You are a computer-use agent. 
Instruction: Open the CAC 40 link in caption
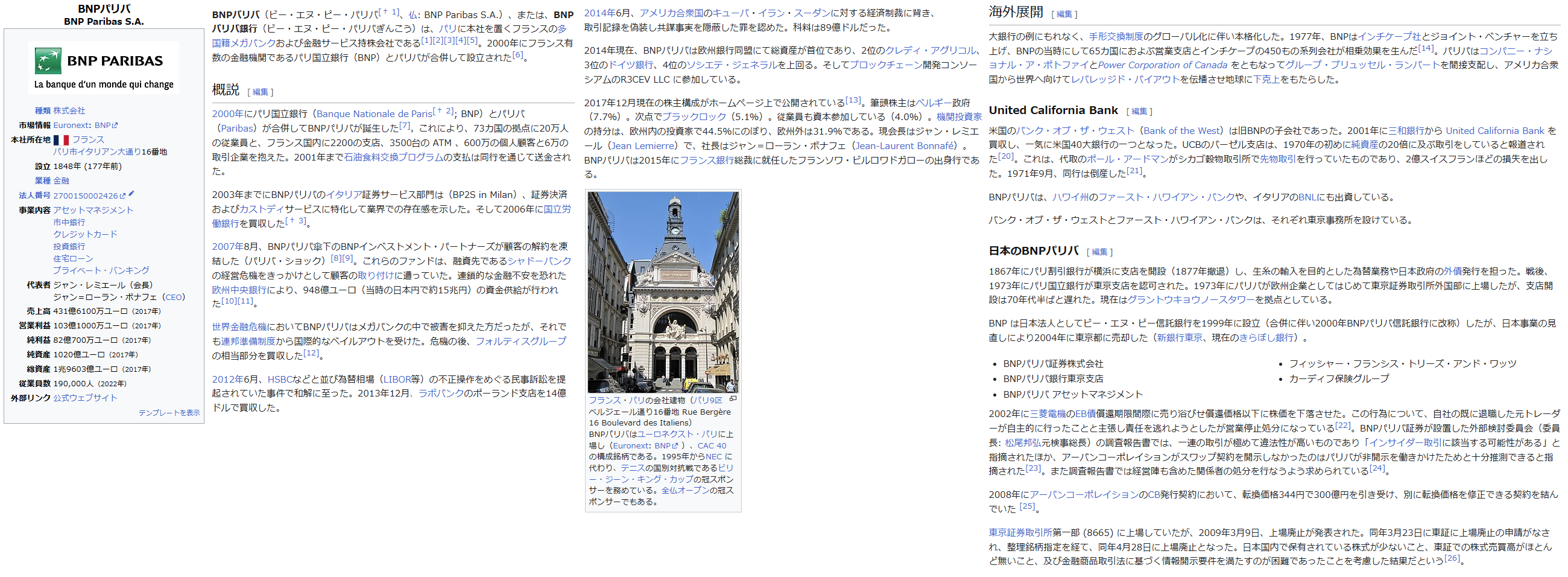(x=712, y=446)
